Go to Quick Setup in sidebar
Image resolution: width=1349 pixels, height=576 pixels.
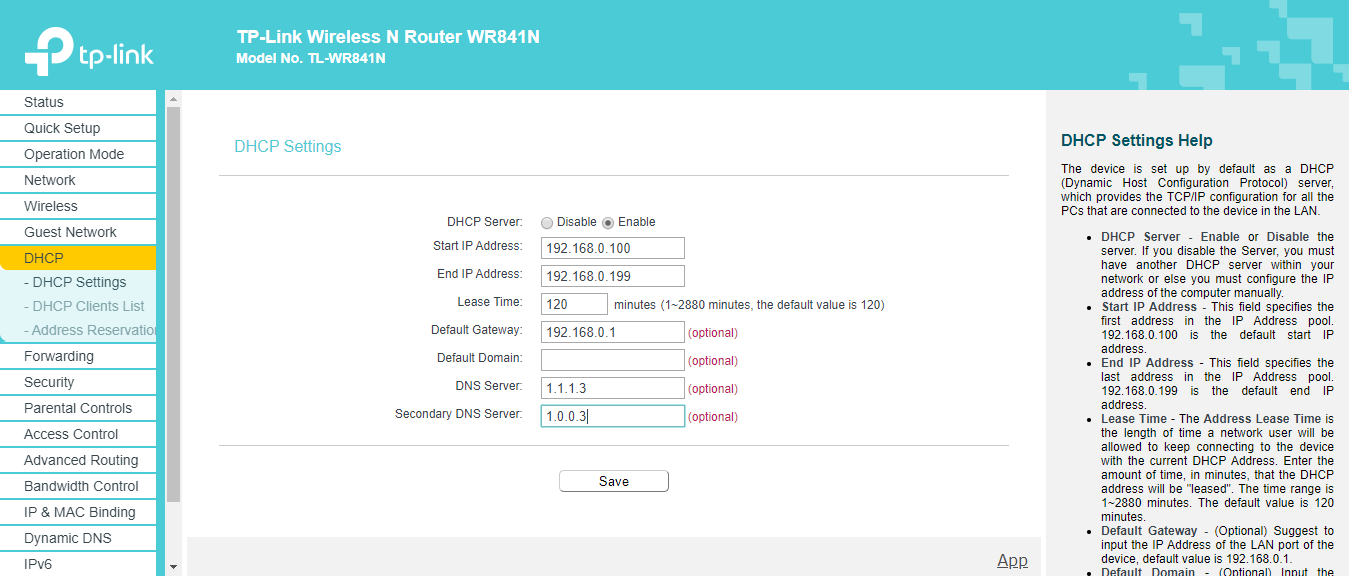62,128
